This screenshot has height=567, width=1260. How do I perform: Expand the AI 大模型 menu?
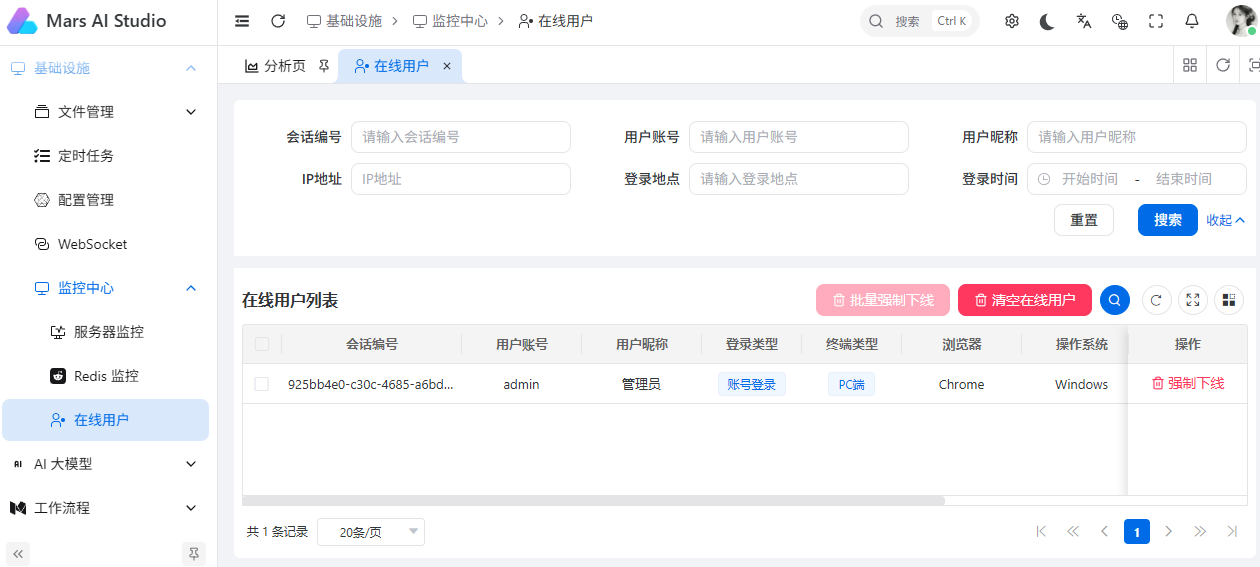click(108, 464)
